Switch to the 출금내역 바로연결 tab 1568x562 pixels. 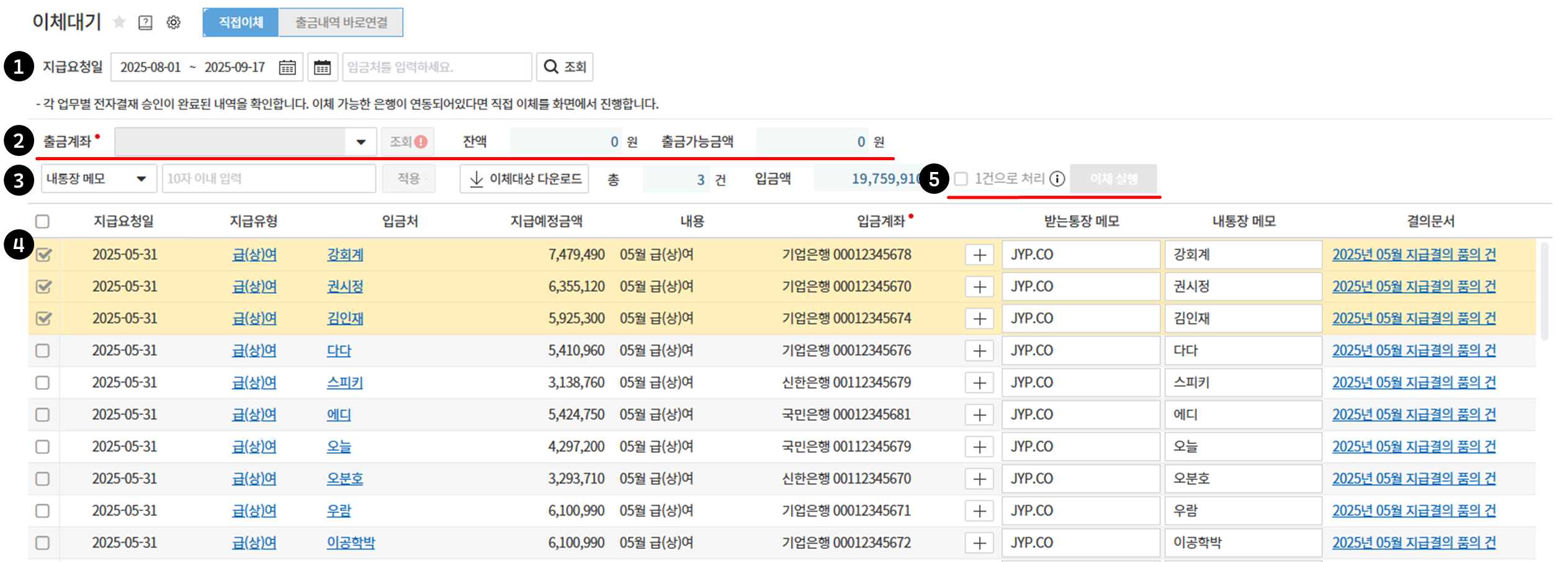[341, 23]
